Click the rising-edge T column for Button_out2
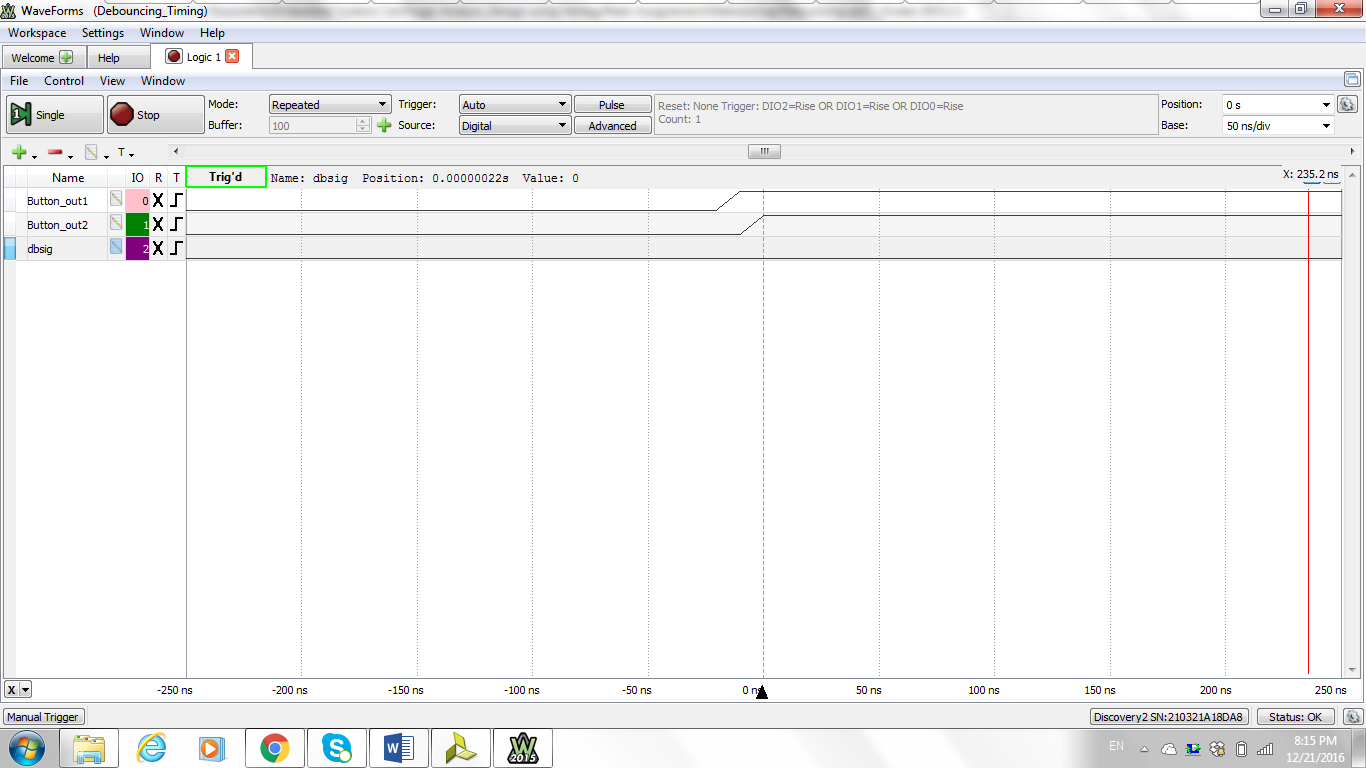 coord(176,224)
